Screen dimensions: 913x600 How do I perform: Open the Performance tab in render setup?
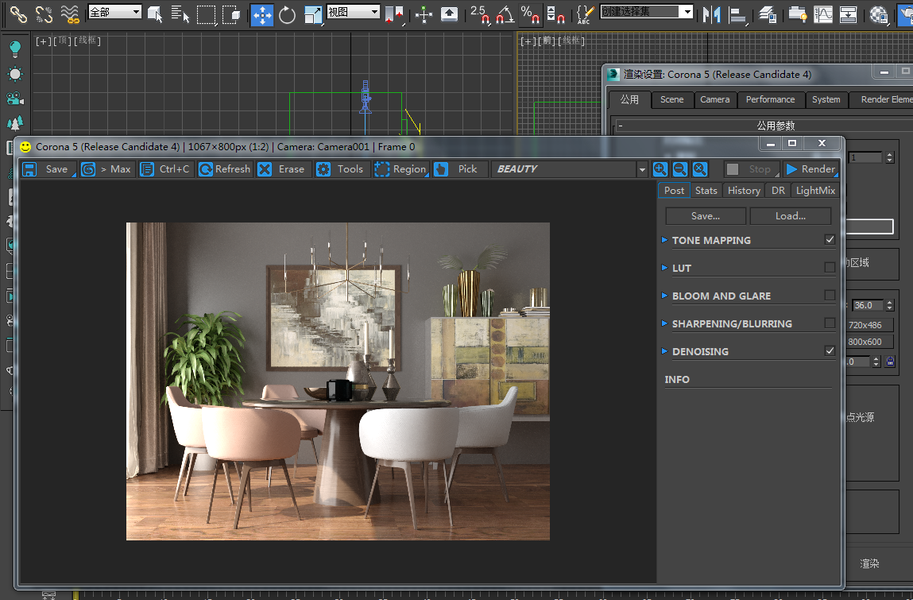[x=770, y=100]
